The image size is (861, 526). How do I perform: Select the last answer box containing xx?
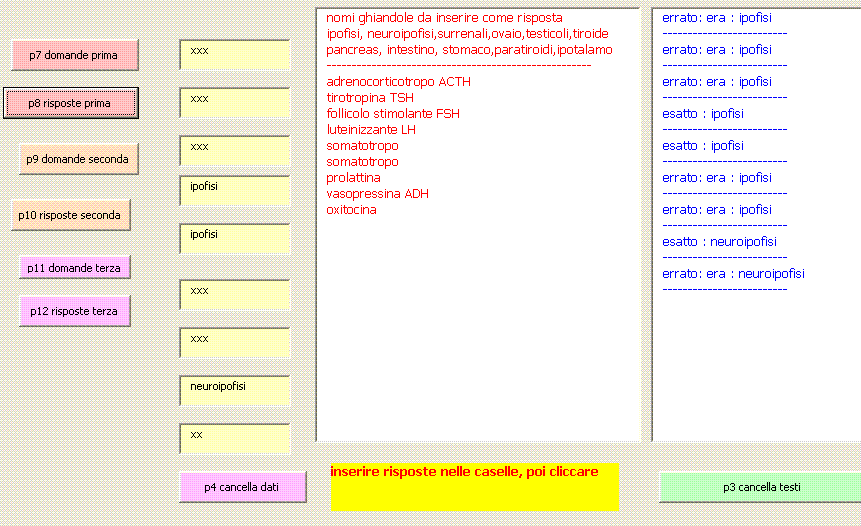(x=234, y=439)
